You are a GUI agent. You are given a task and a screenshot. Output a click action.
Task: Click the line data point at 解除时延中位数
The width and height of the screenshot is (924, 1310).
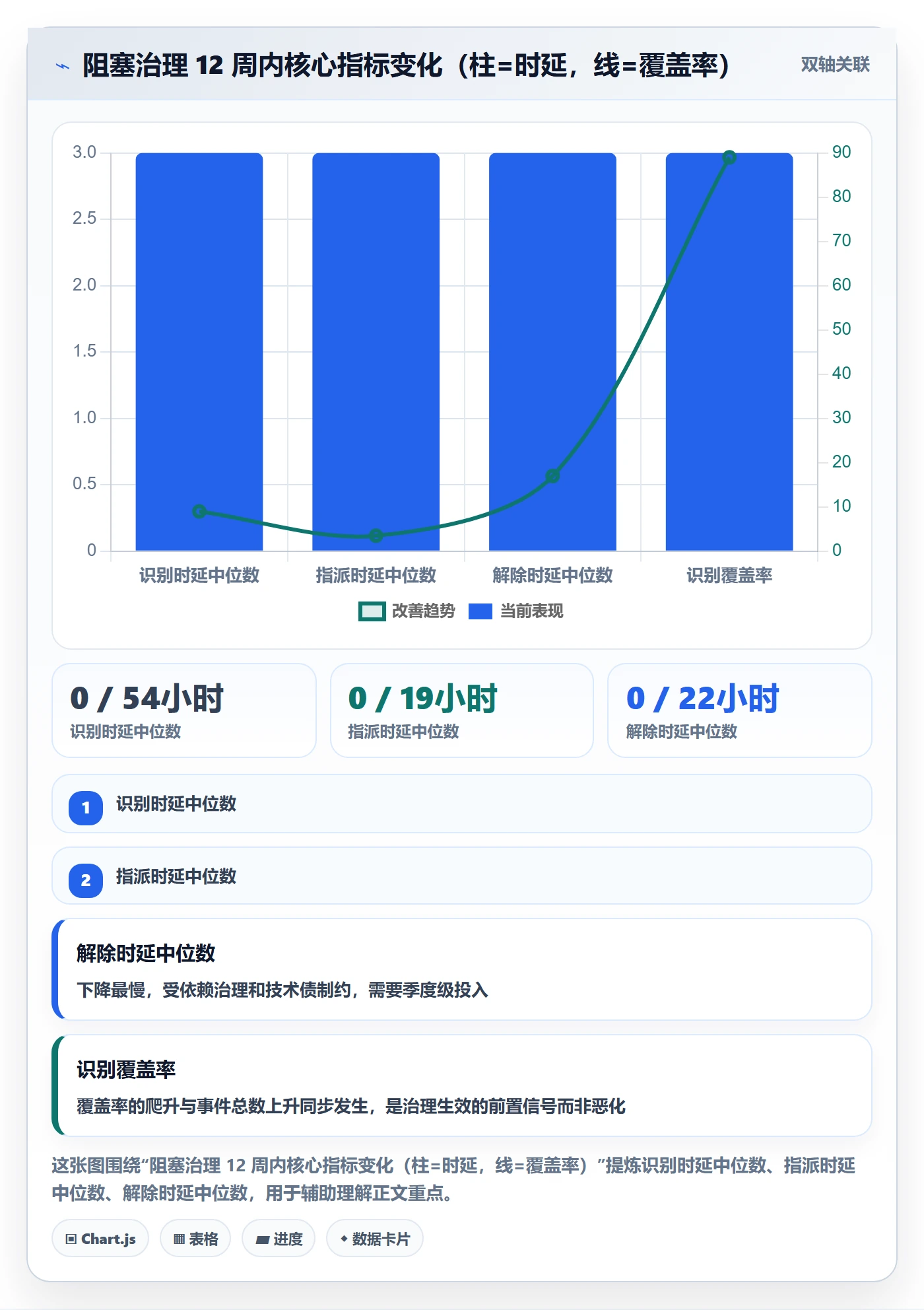(x=552, y=475)
